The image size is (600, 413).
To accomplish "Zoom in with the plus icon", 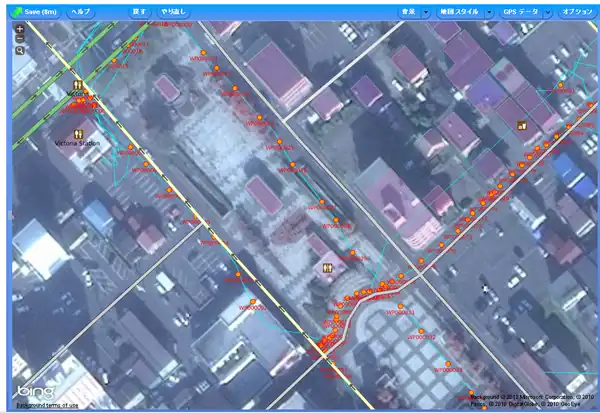I will (20, 29).
